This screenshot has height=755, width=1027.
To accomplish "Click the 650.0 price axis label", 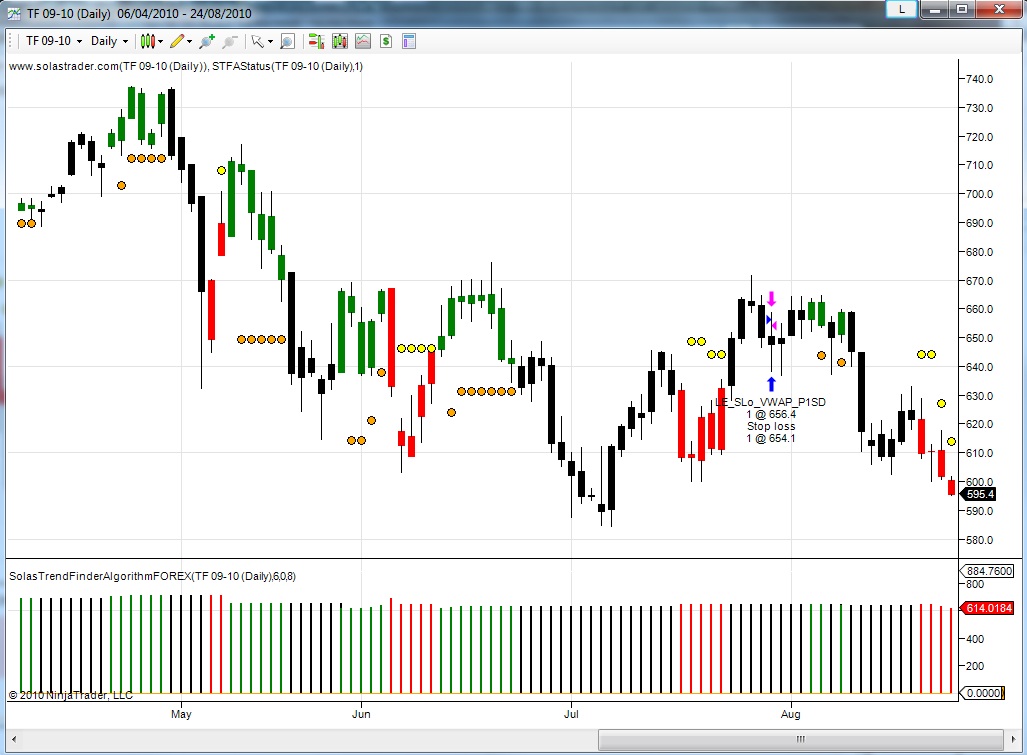I will point(979,338).
